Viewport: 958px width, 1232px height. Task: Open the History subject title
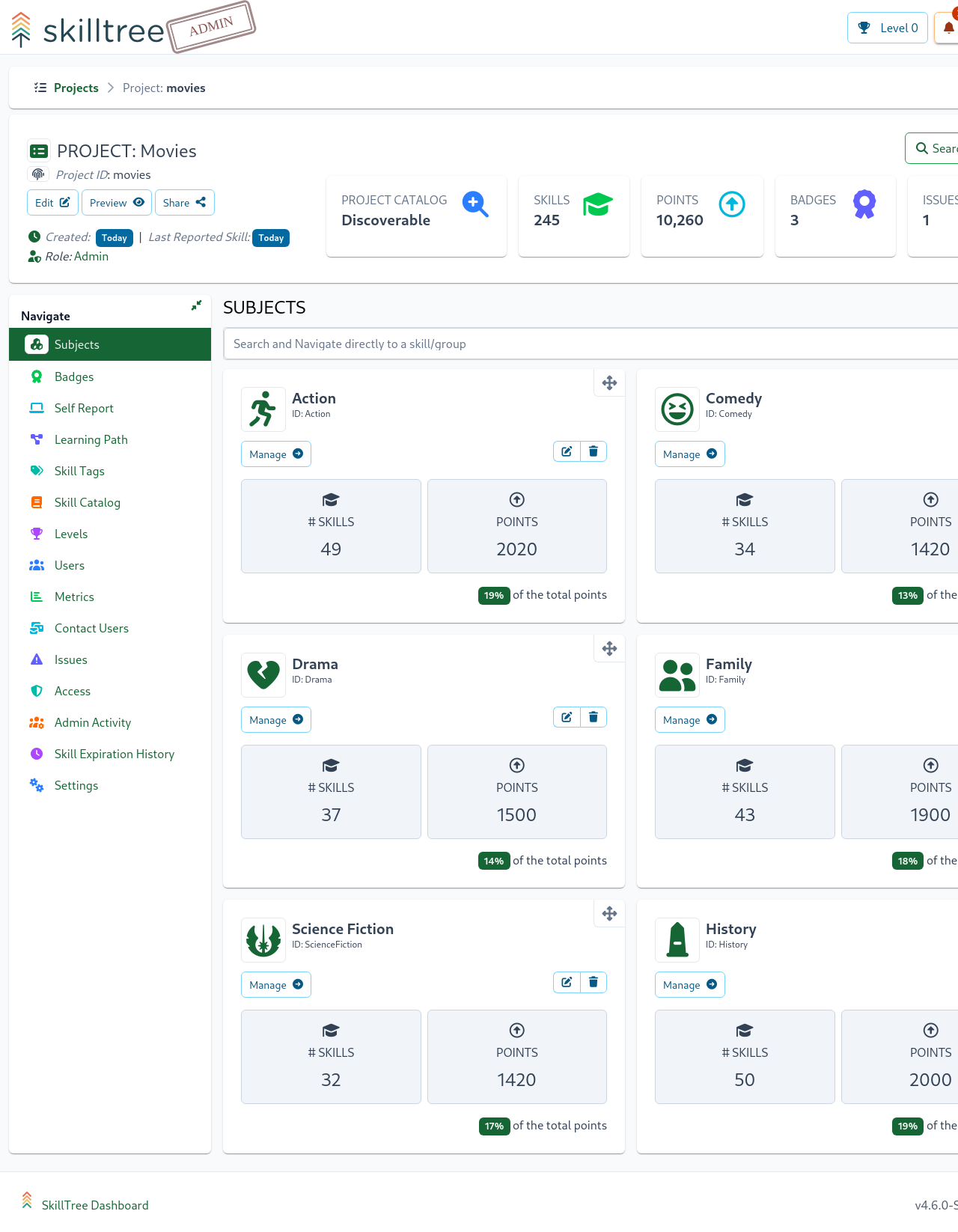point(730,929)
